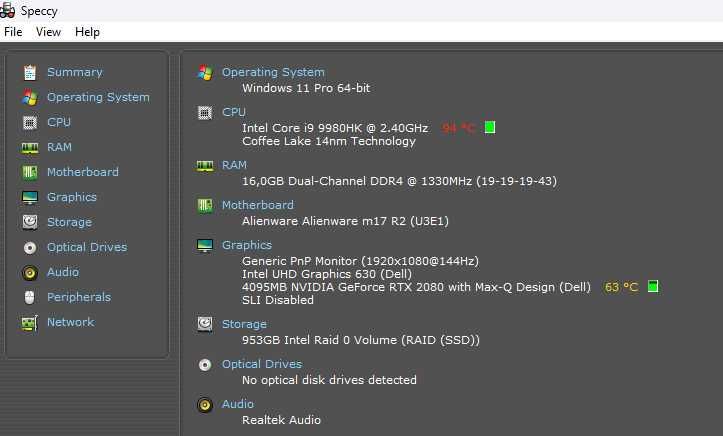This screenshot has height=436, width=723.
Task: Select Network in the sidebar
Action: [71, 322]
